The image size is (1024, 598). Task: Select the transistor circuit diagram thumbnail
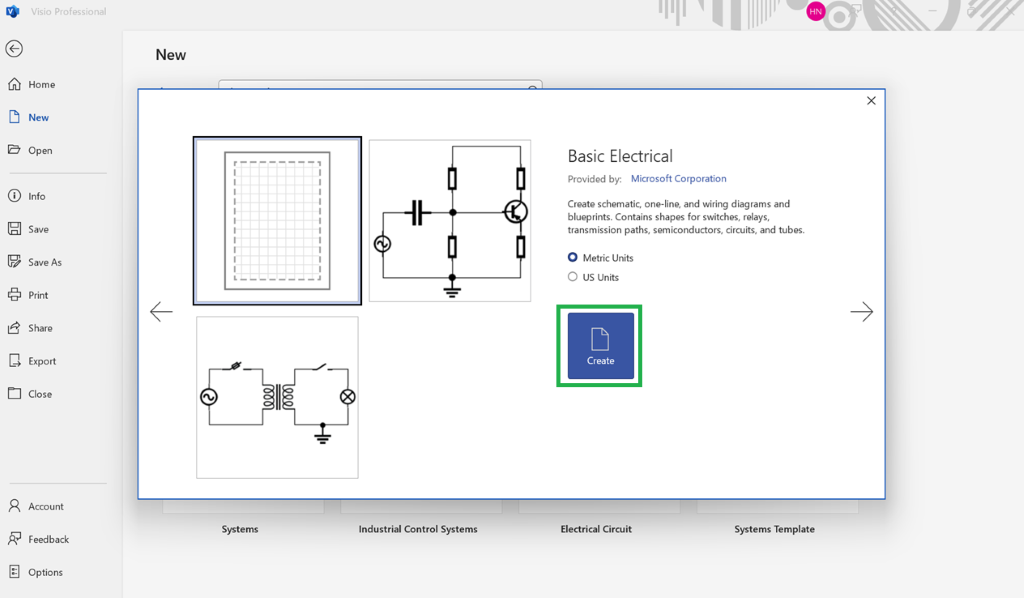coord(450,221)
